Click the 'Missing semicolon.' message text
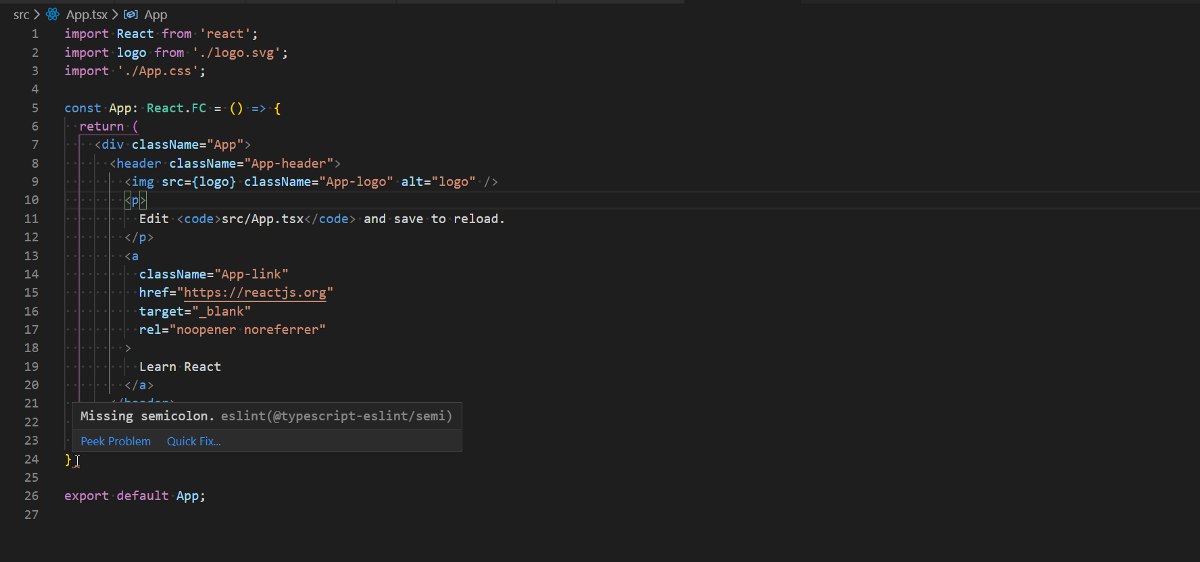Image resolution: width=1200 pixels, height=562 pixels. coord(147,415)
